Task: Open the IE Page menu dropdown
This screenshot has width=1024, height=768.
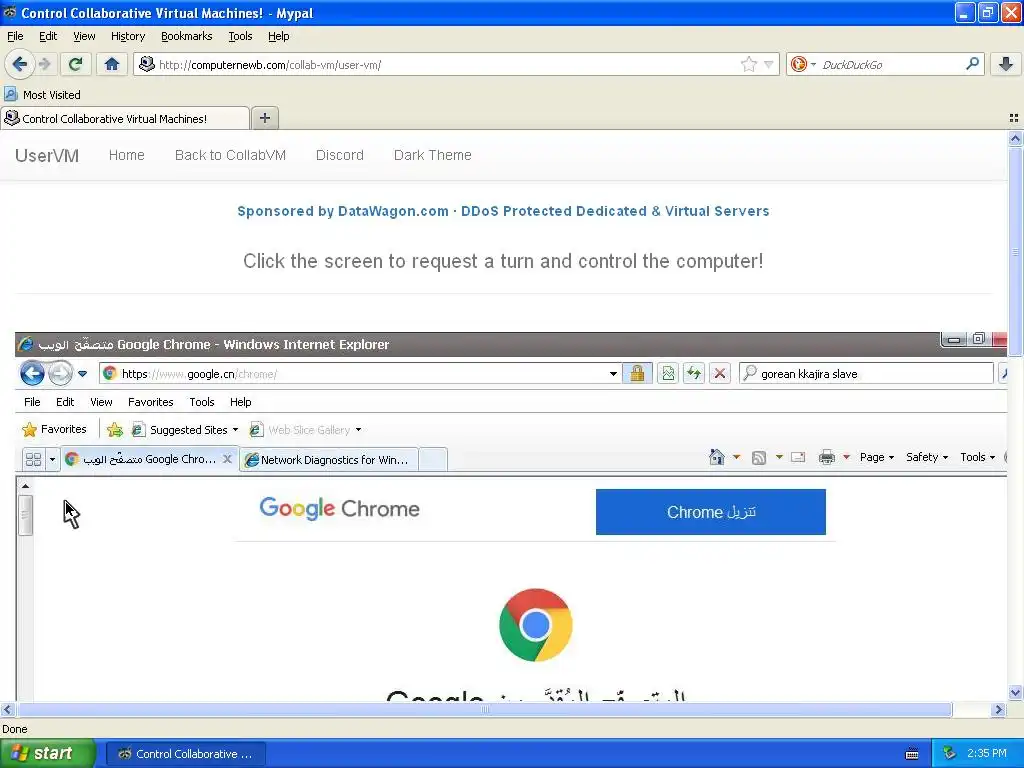Action: [876, 457]
